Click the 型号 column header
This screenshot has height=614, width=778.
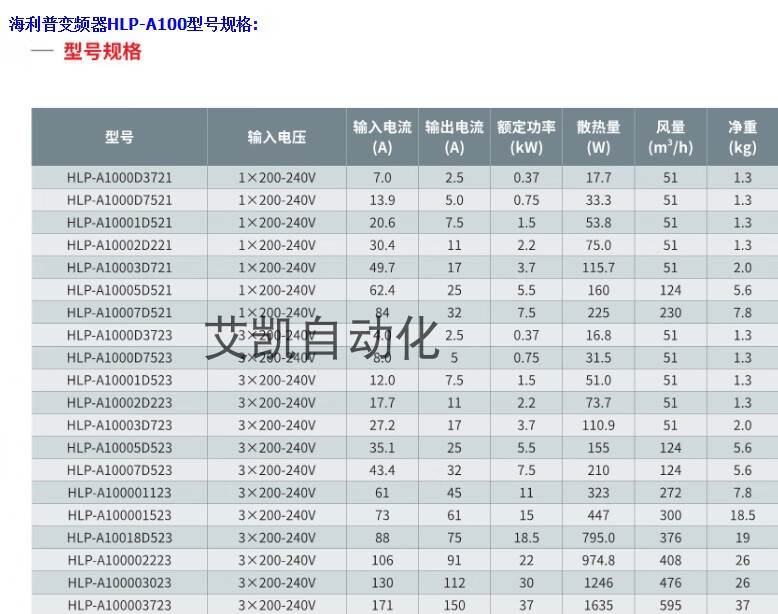pyautogui.click(x=119, y=137)
